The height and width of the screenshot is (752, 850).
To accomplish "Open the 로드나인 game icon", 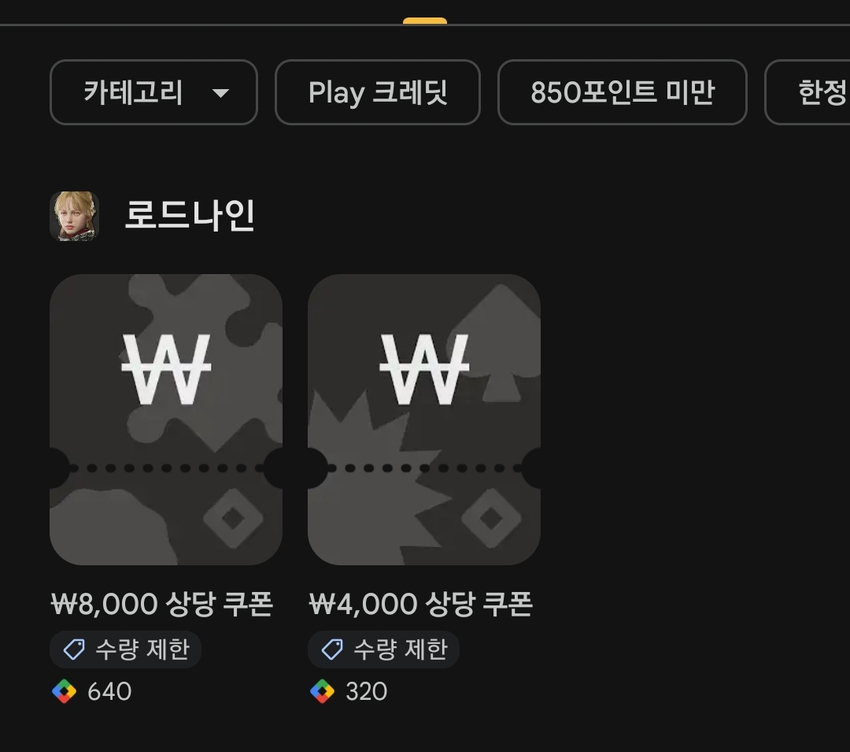I will (74, 216).
